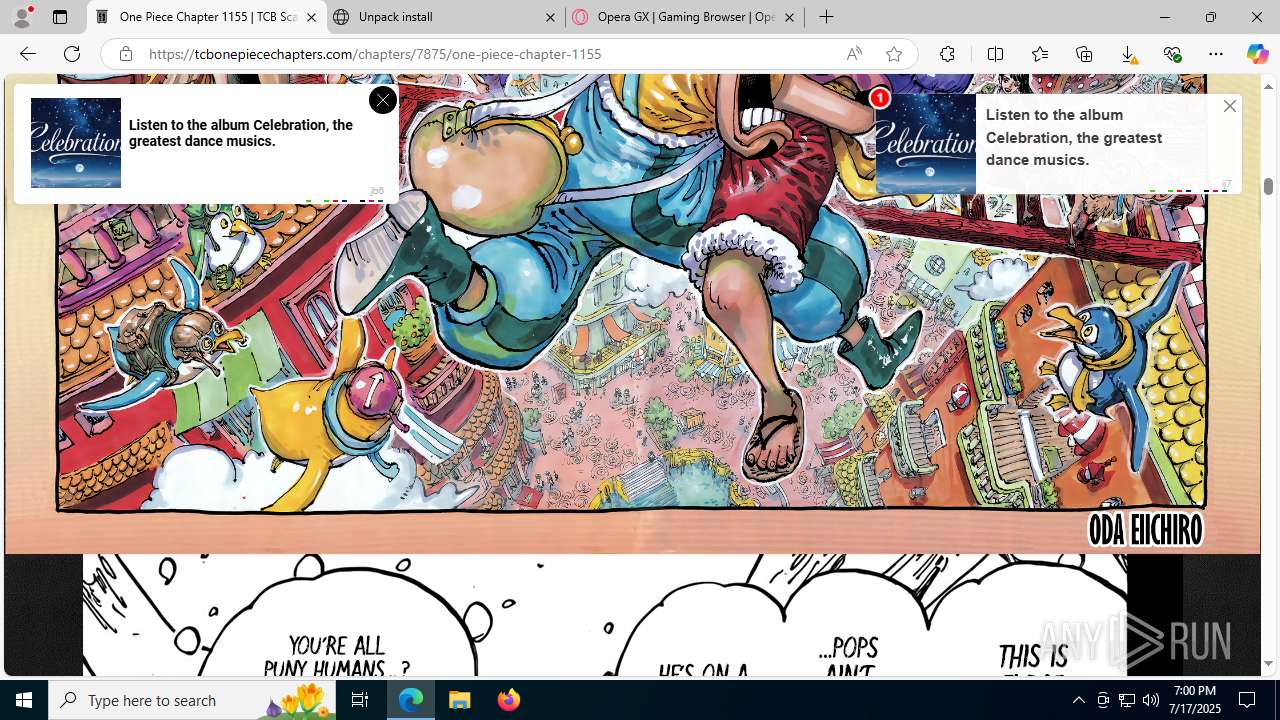
Task: Show hidden system tray icons
Action: point(1078,700)
